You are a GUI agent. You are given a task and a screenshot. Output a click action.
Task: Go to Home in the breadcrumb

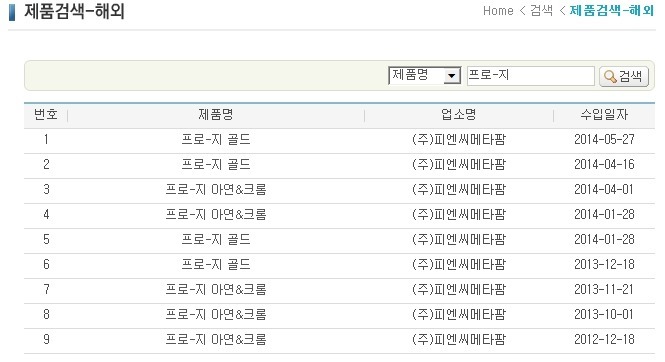point(498,11)
